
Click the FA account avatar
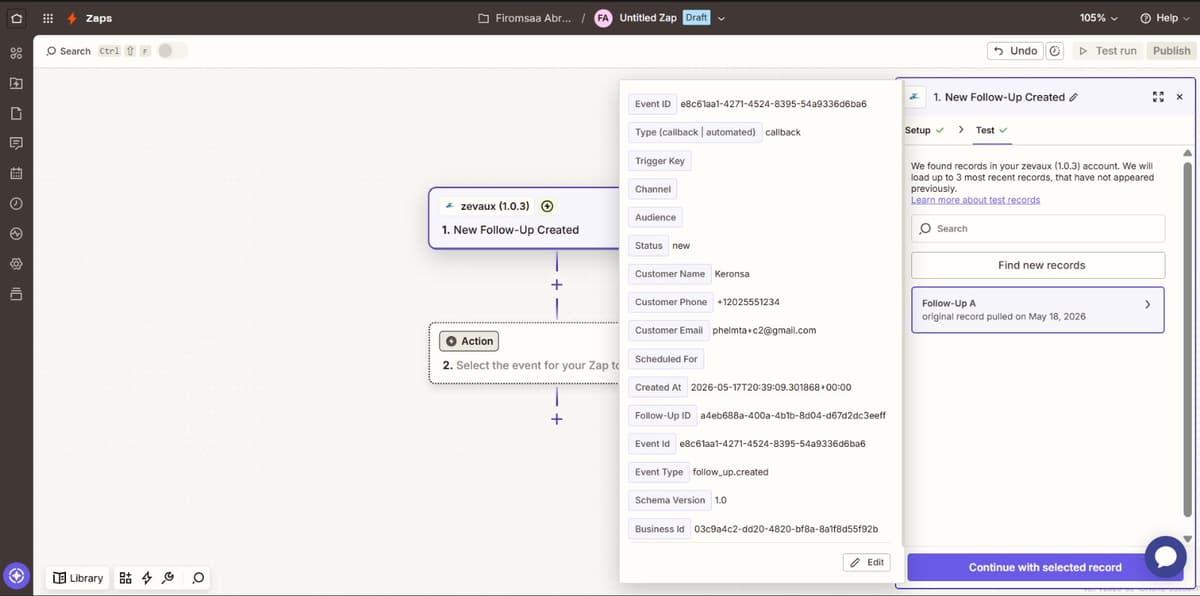(603, 18)
